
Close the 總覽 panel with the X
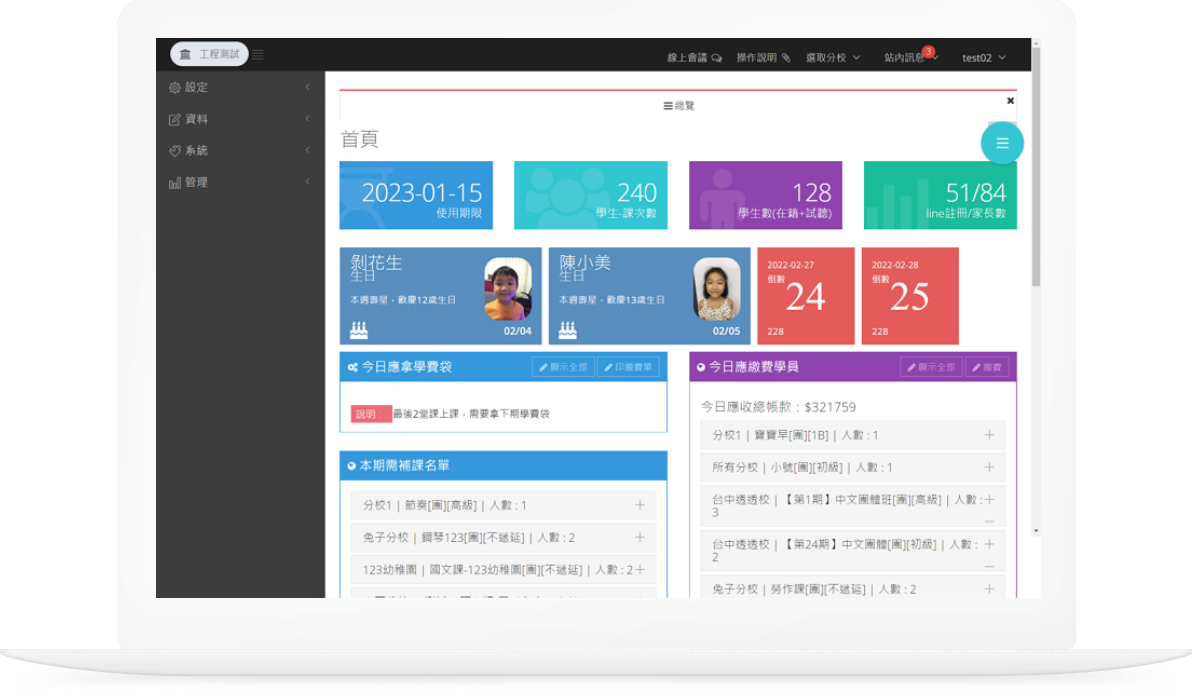1010,101
